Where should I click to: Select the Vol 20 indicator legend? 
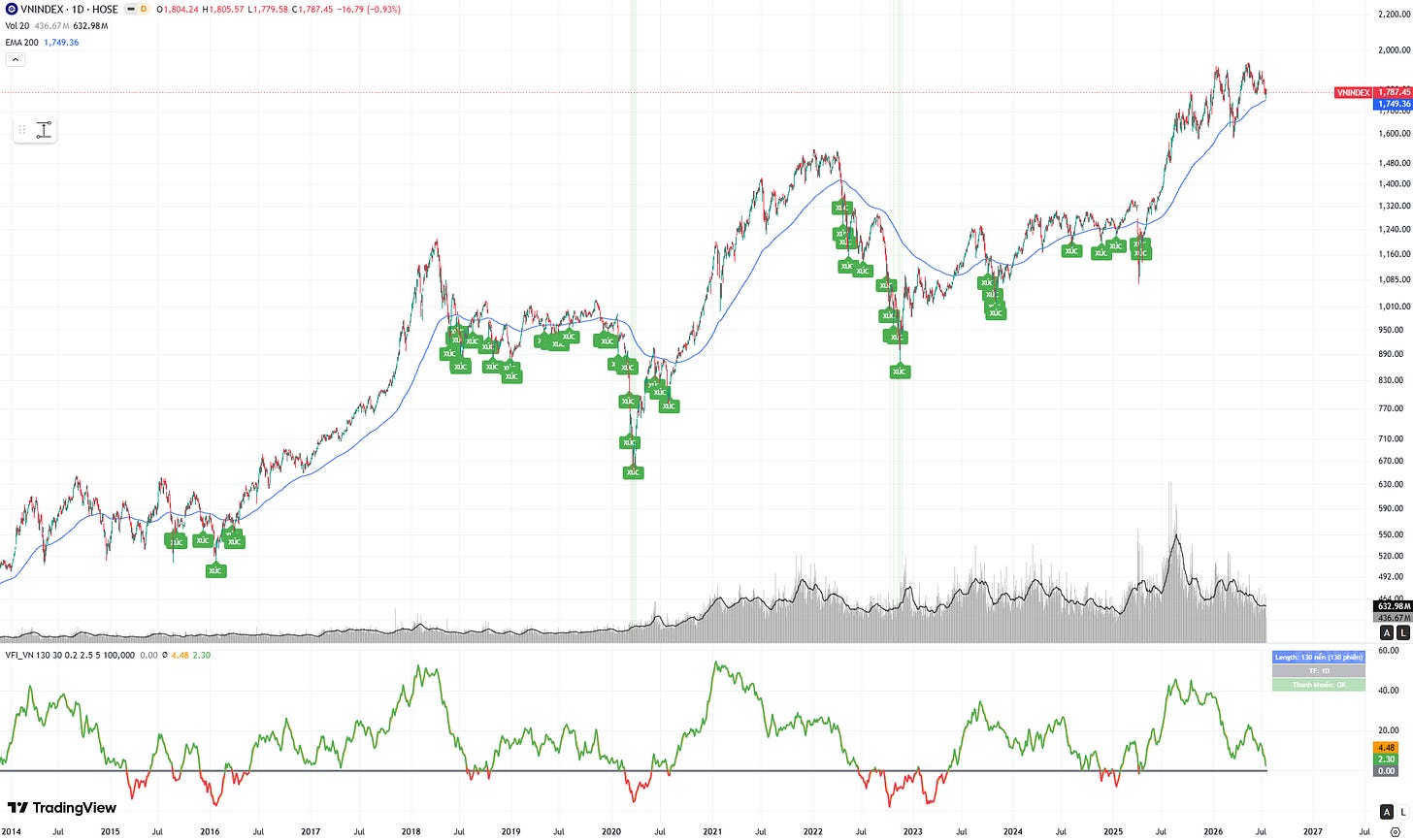click(17, 26)
